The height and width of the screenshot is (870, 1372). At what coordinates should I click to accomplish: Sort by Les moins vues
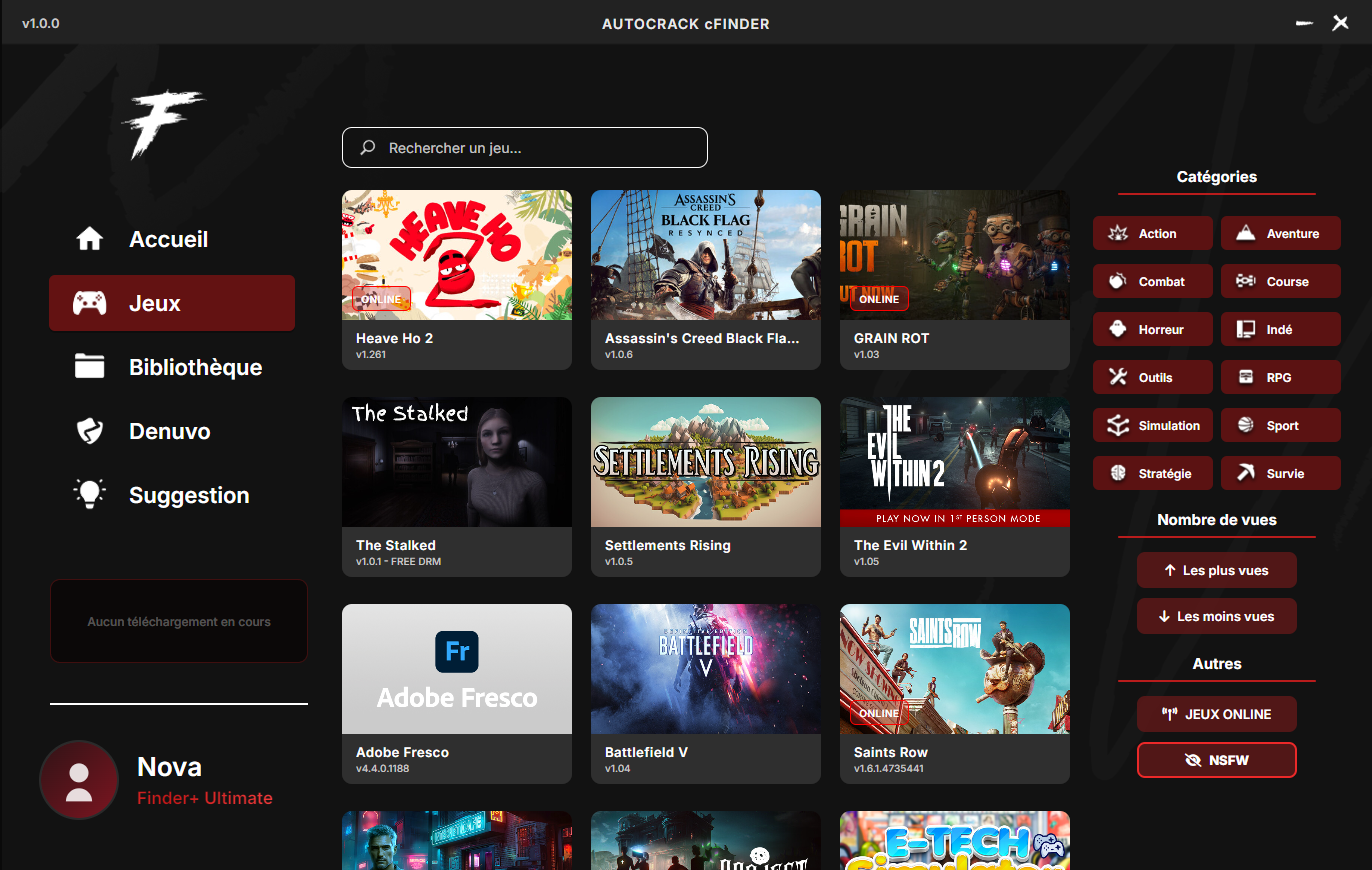1217,616
